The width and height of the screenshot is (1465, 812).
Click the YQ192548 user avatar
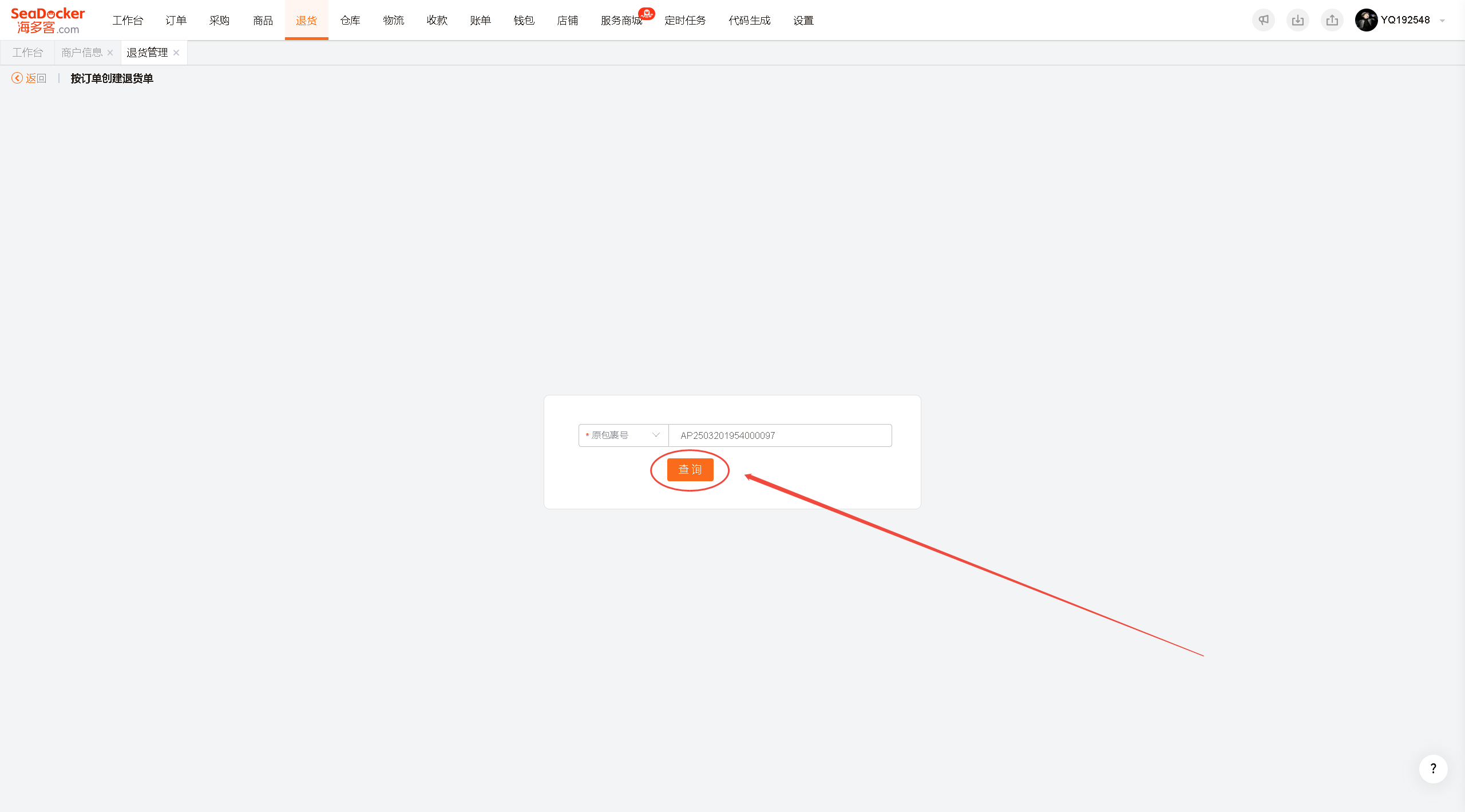tap(1366, 20)
